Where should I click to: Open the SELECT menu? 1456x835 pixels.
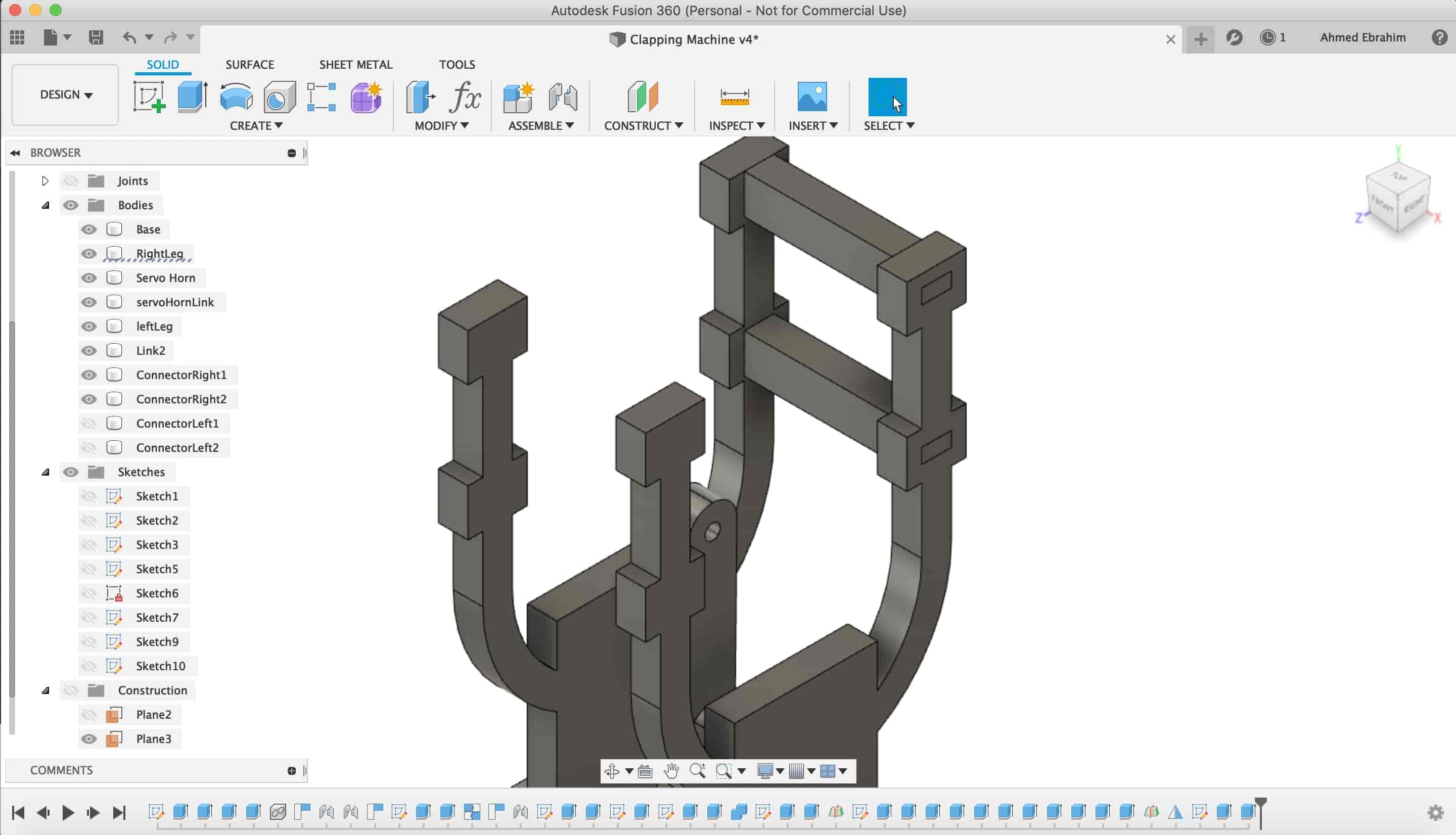pos(888,125)
